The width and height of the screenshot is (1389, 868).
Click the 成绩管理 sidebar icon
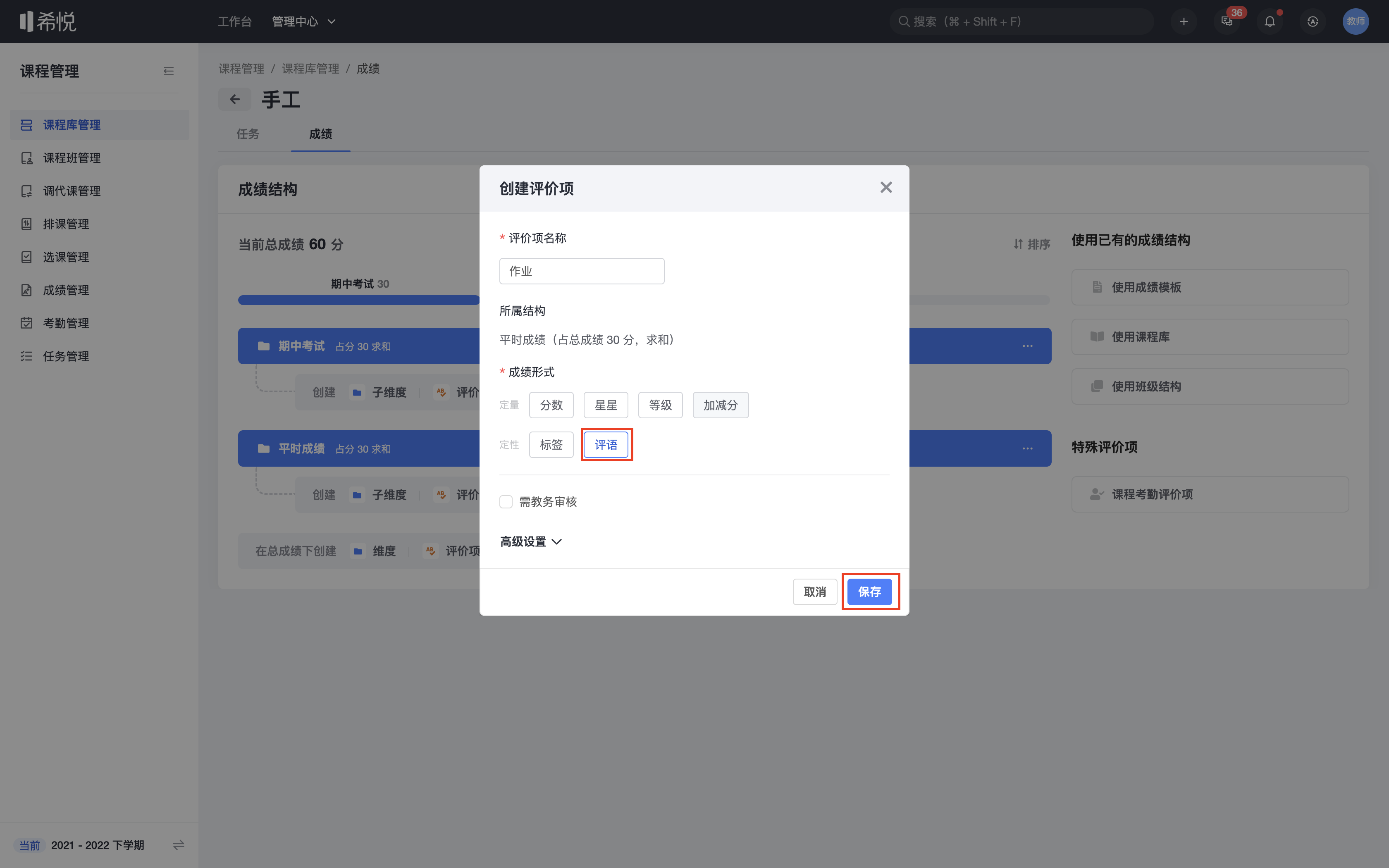pos(26,290)
